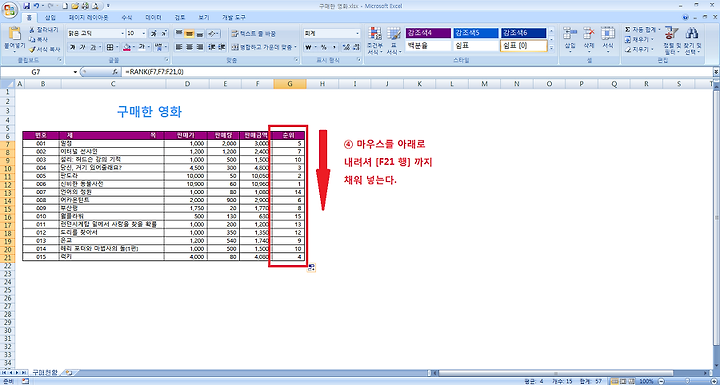Image resolution: width=720 pixels, height=385 pixels.
Task: Expand the formula bar
Action: 716,72
